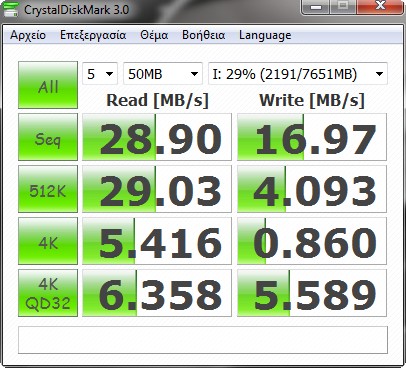Open the Επεξεργασία menu
Screen dimensions: 406x368
pyautogui.click(x=93, y=35)
